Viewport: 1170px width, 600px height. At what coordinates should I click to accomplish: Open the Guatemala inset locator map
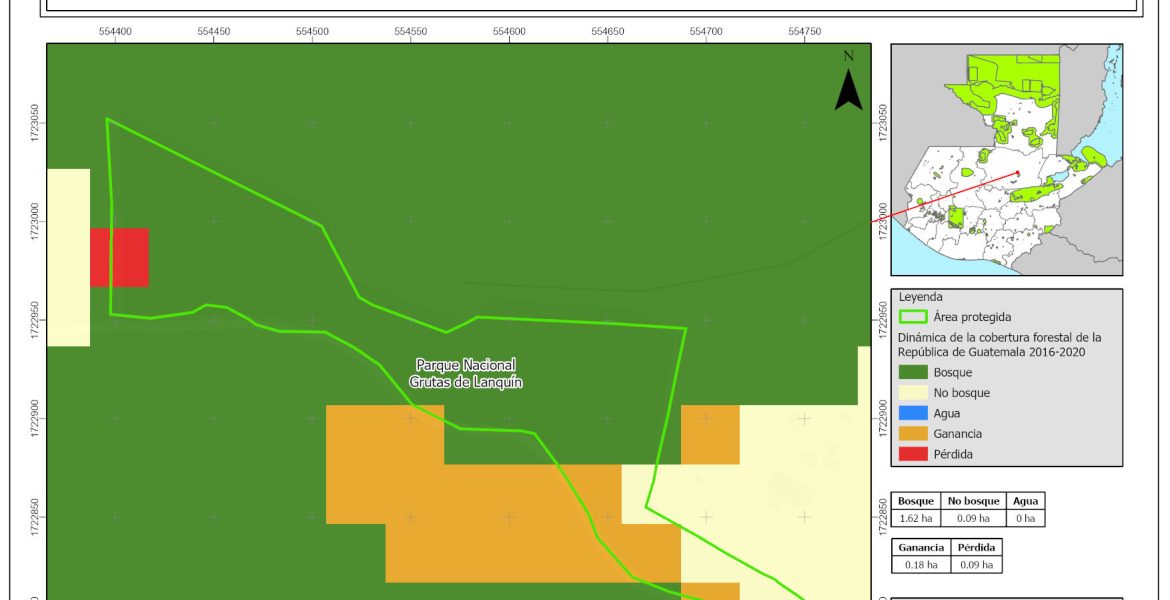tap(1005, 159)
